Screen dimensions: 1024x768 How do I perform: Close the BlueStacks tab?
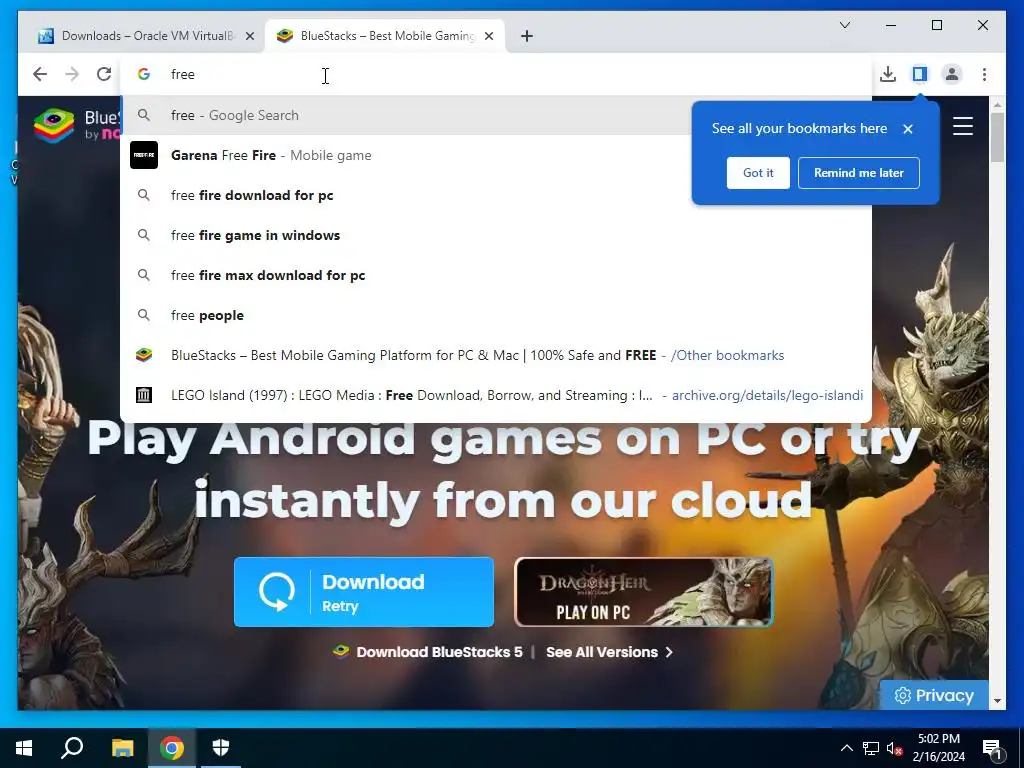pos(489,37)
